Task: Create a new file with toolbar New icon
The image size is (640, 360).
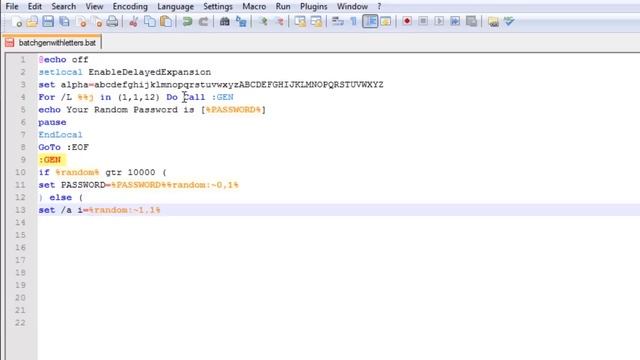Action: click(x=17, y=22)
